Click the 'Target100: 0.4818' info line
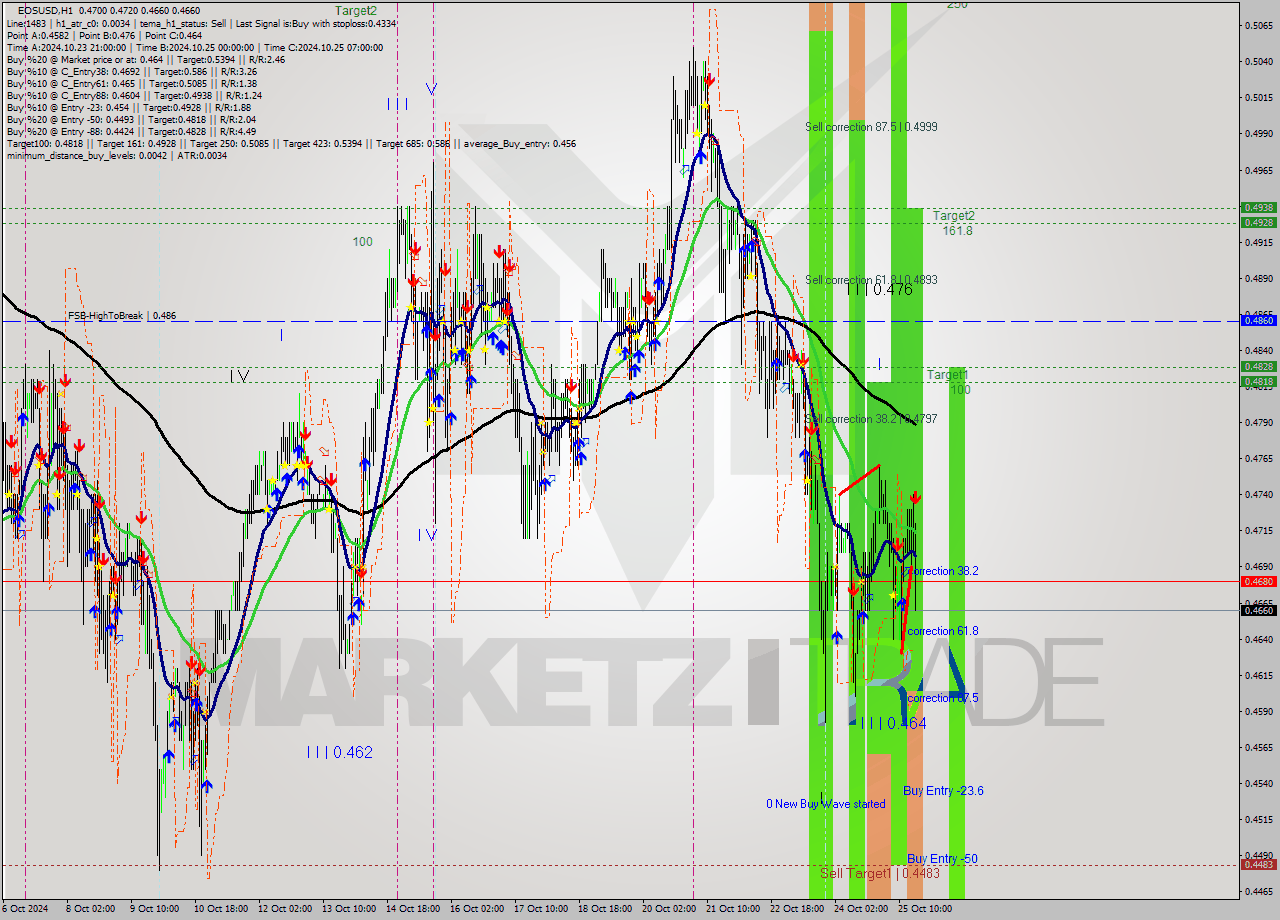 tap(290, 143)
